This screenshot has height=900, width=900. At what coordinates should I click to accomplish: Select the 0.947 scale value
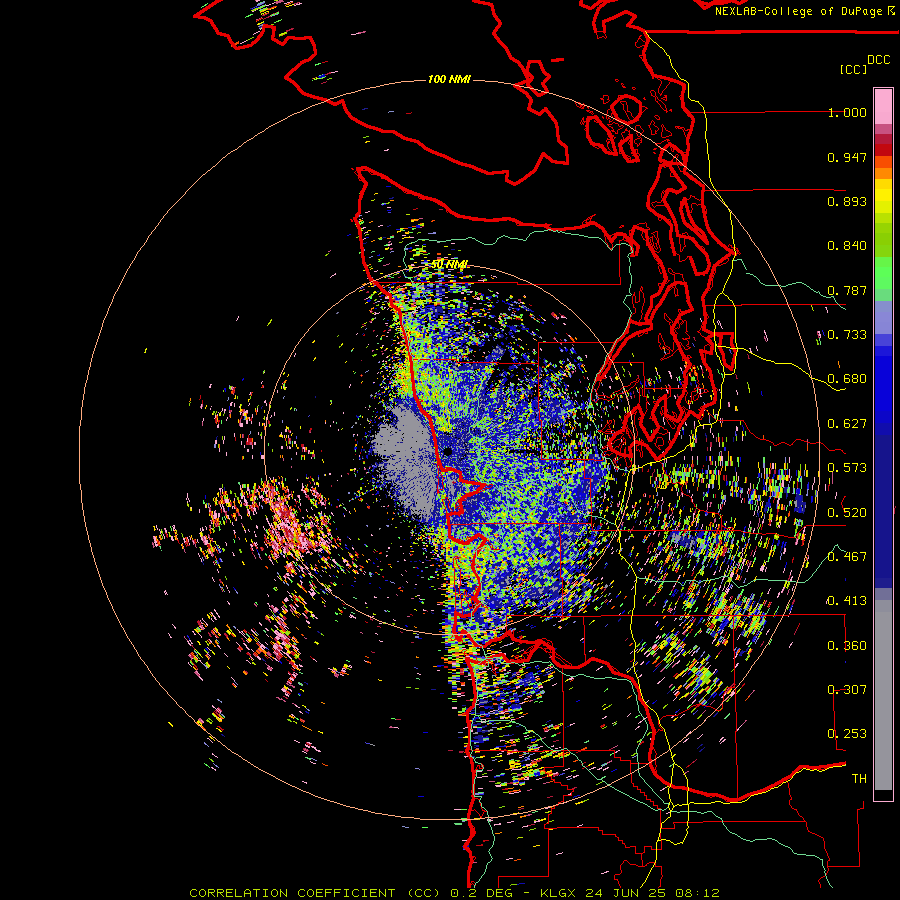click(847, 157)
